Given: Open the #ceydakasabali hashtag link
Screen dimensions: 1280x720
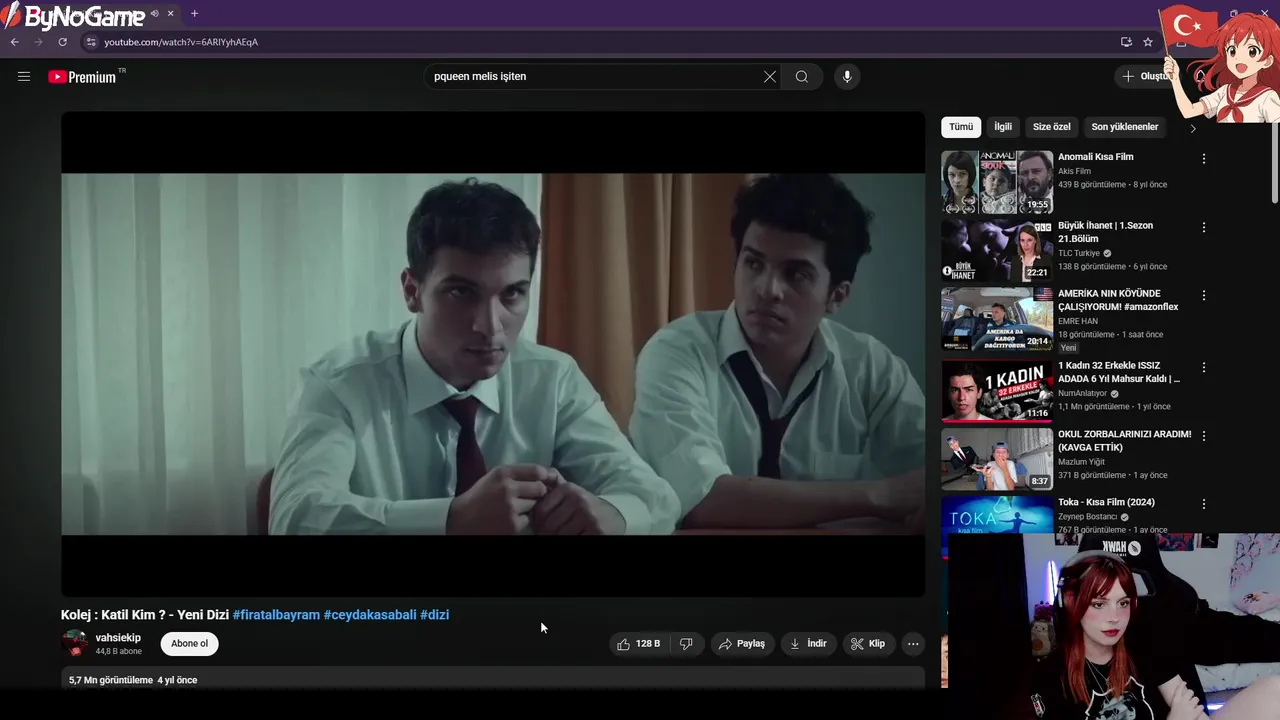Looking at the screenshot, I should [x=370, y=615].
